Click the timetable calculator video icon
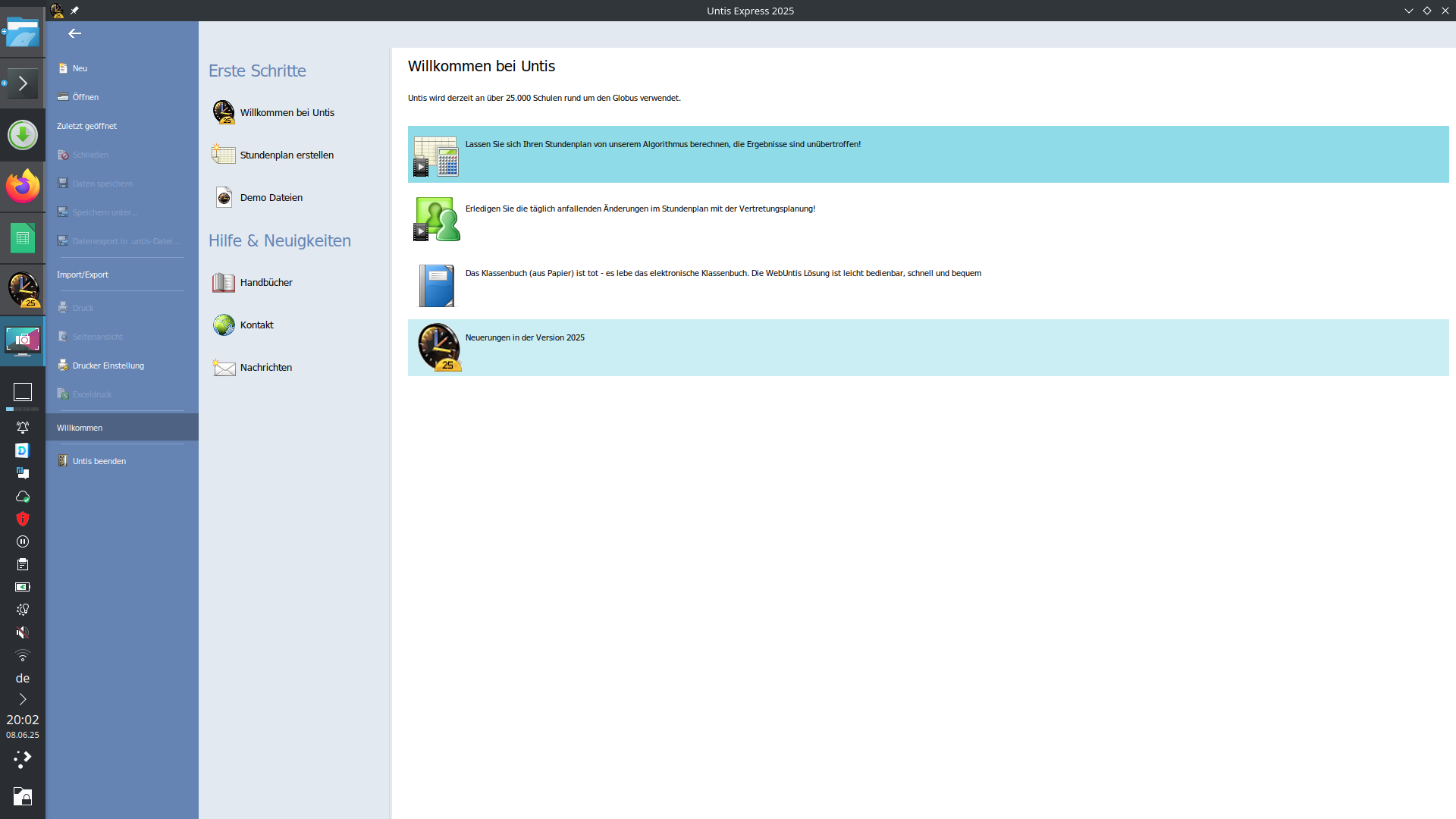The height and width of the screenshot is (819, 1456). coord(436,156)
